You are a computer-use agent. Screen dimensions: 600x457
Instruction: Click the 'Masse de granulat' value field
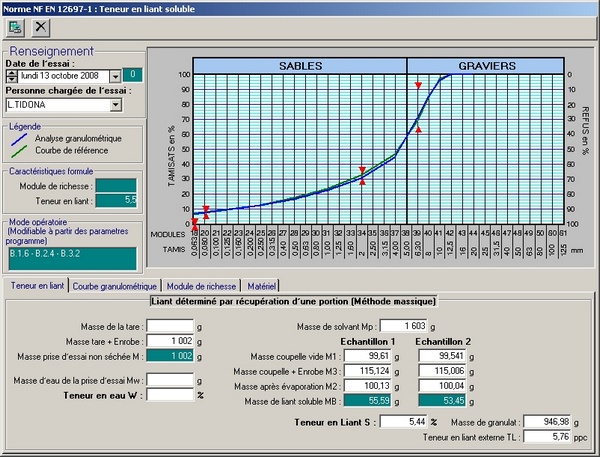point(545,422)
